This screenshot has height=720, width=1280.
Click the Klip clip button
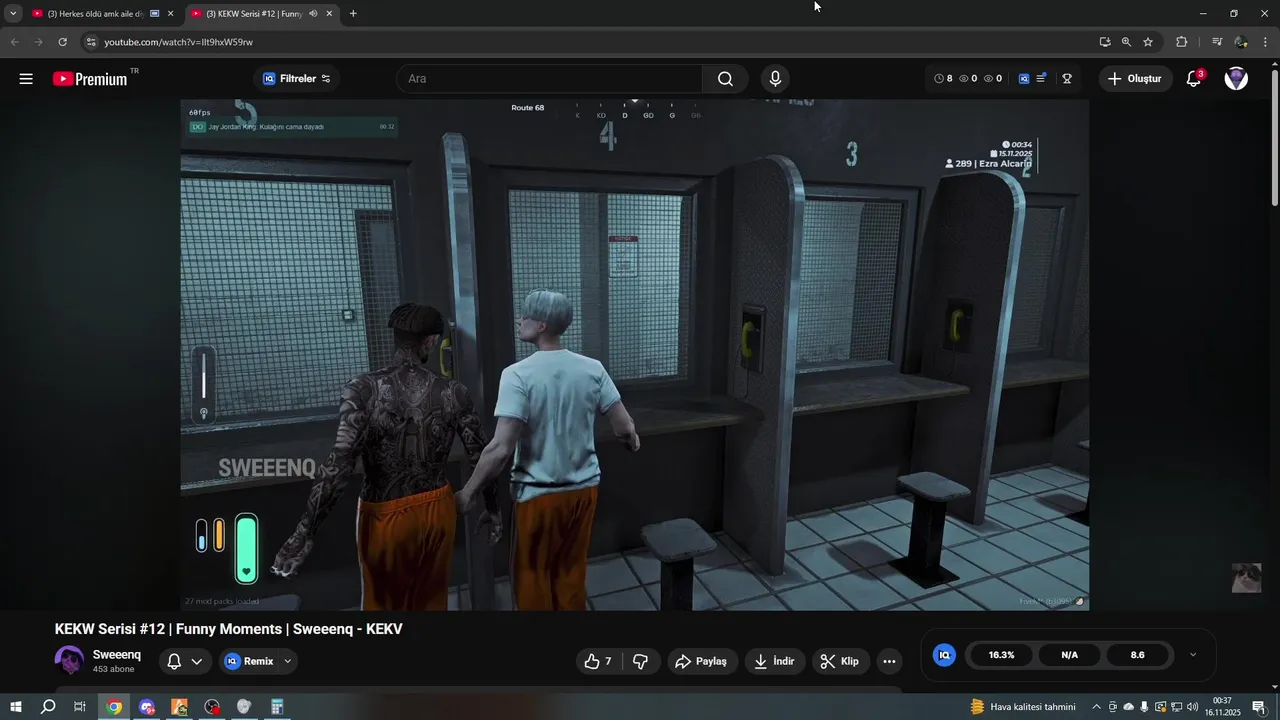click(x=840, y=661)
